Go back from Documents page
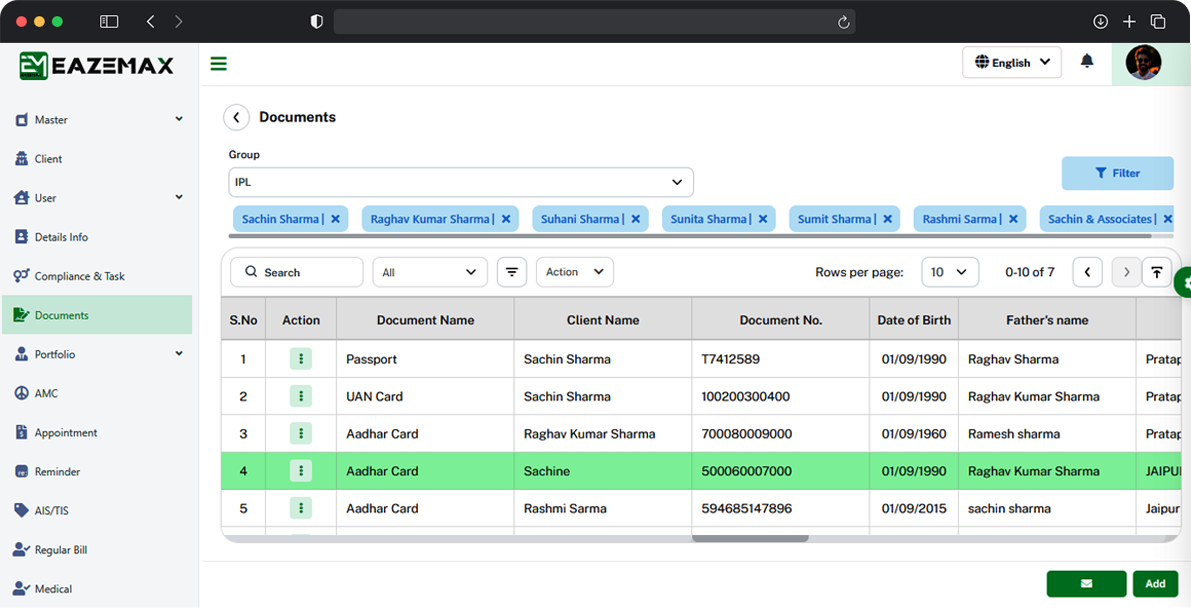Screen dimensions: 1191x608 click(x=236, y=118)
